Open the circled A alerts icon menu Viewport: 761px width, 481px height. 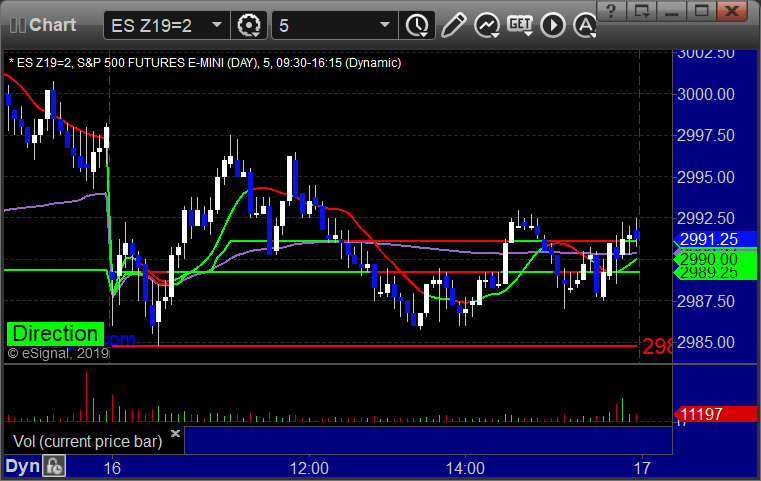tap(585, 25)
